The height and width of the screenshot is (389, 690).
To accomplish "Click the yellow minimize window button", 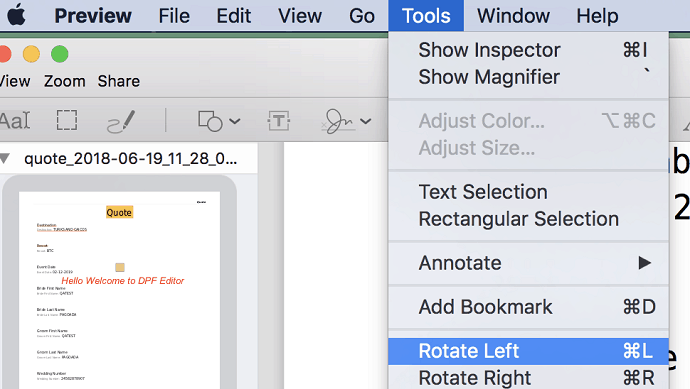I will coord(31,54).
